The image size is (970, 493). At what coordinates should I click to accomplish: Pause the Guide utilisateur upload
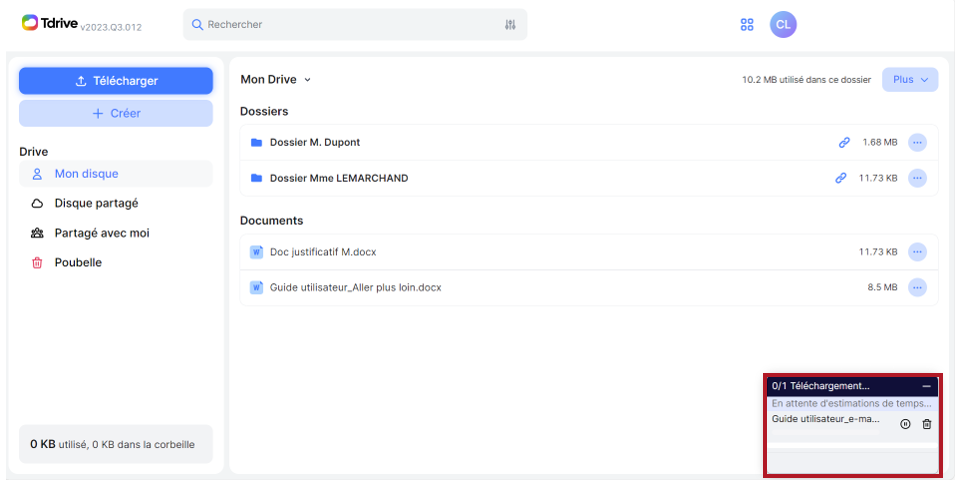pyautogui.click(x=905, y=424)
